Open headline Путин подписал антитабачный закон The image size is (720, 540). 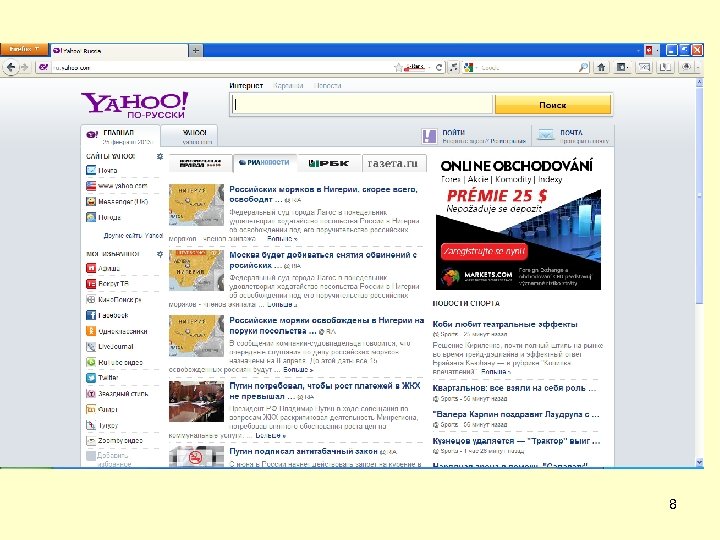[x=303, y=451]
